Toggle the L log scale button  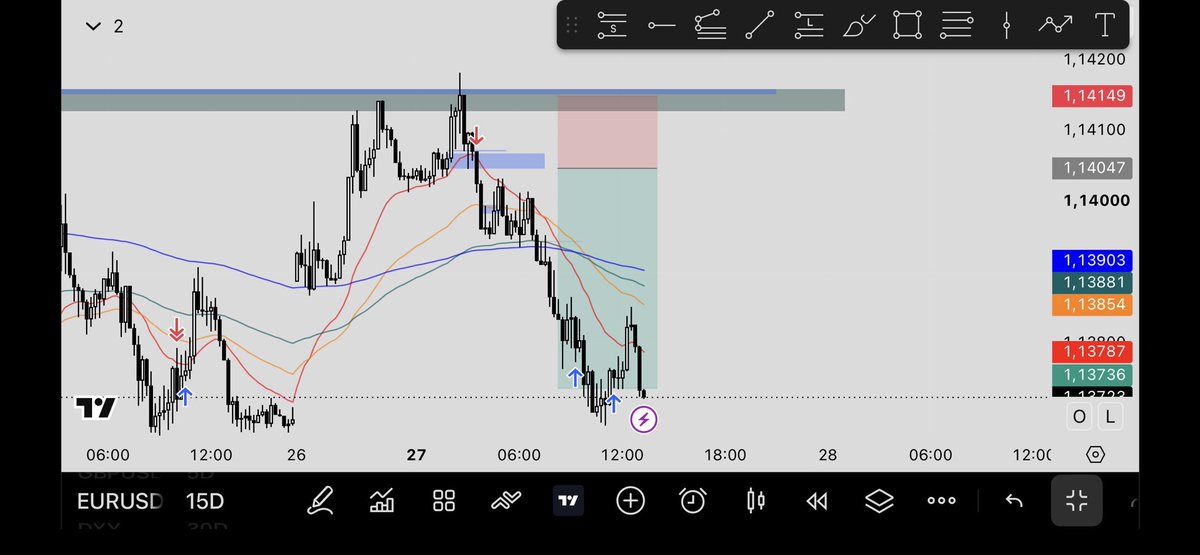point(1110,417)
